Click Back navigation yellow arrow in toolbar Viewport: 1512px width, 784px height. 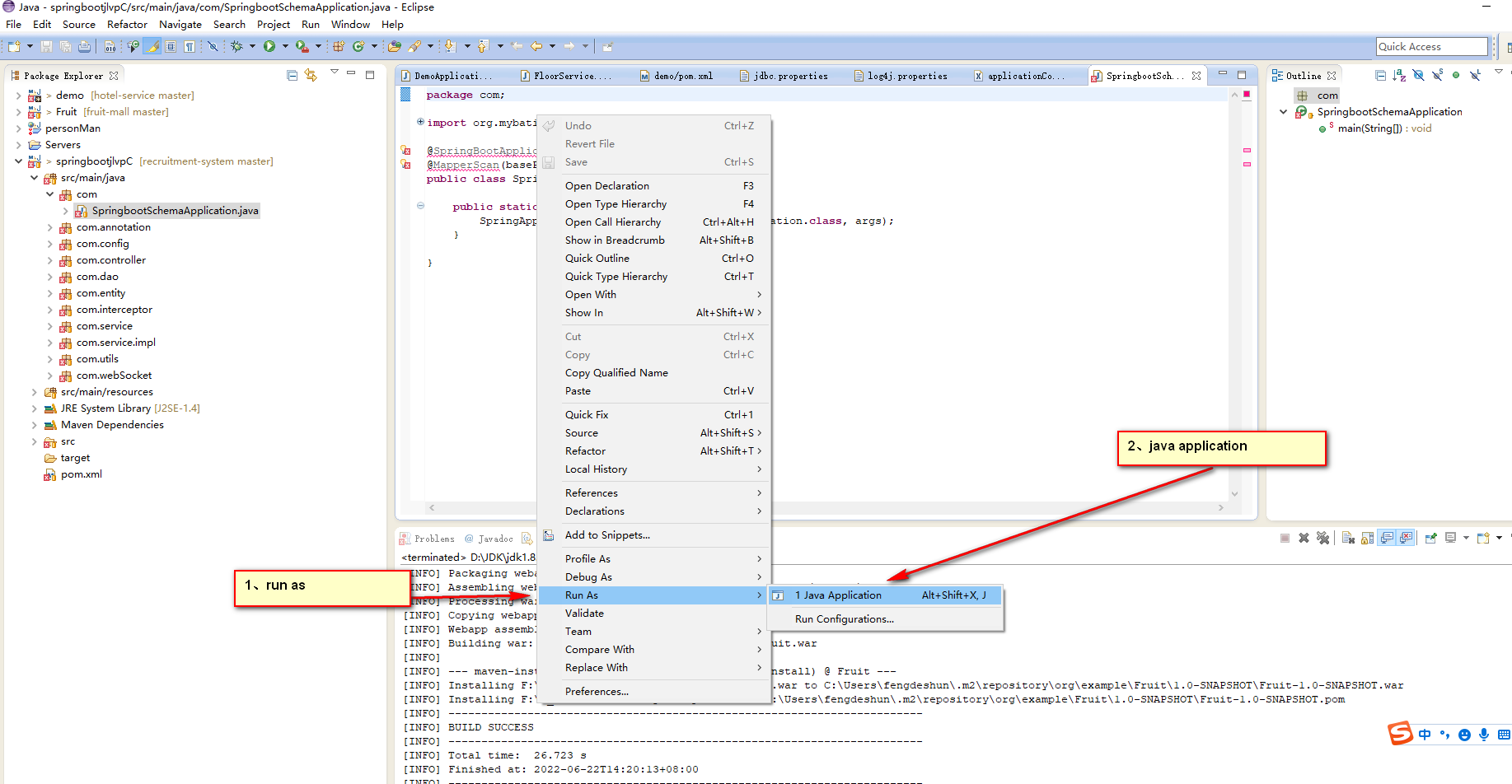coord(536,46)
